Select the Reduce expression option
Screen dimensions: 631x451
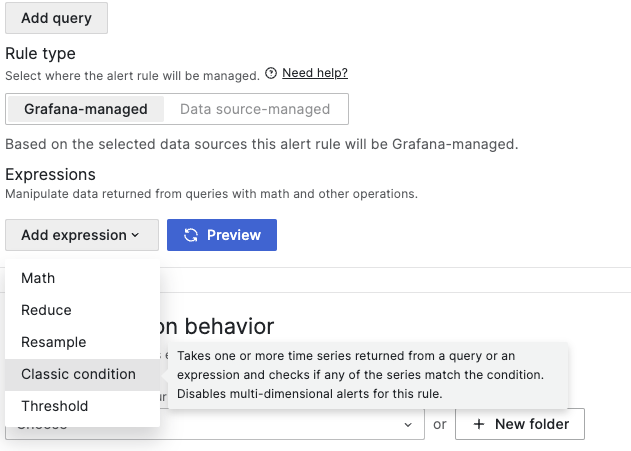click(46, 310)
